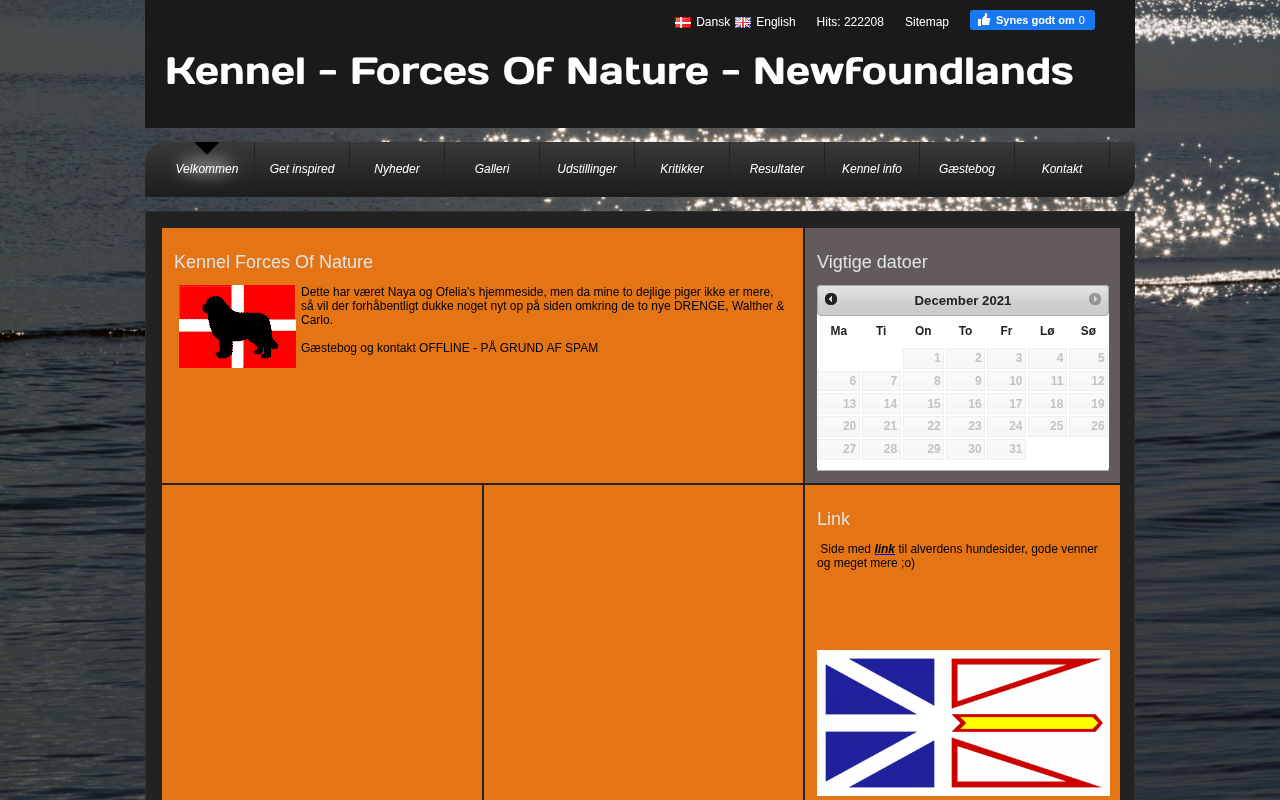Select Gæstebog in navigation bar
1280x800 pixels.
[967, 169]
